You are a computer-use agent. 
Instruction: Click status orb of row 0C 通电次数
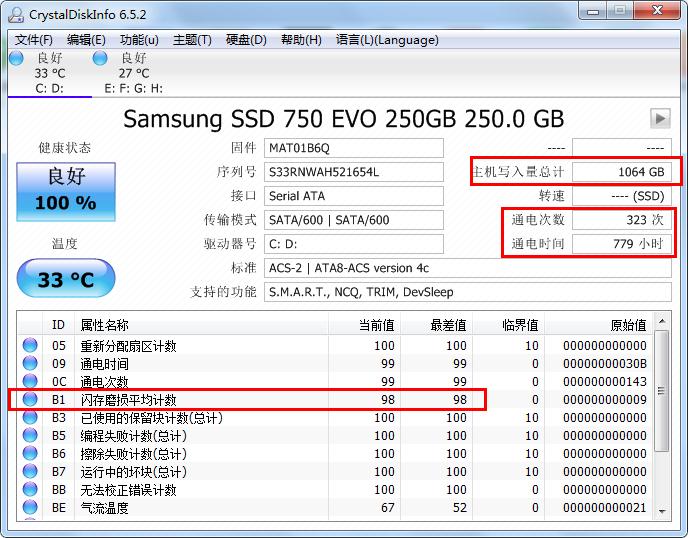click(x=30, y=381)
